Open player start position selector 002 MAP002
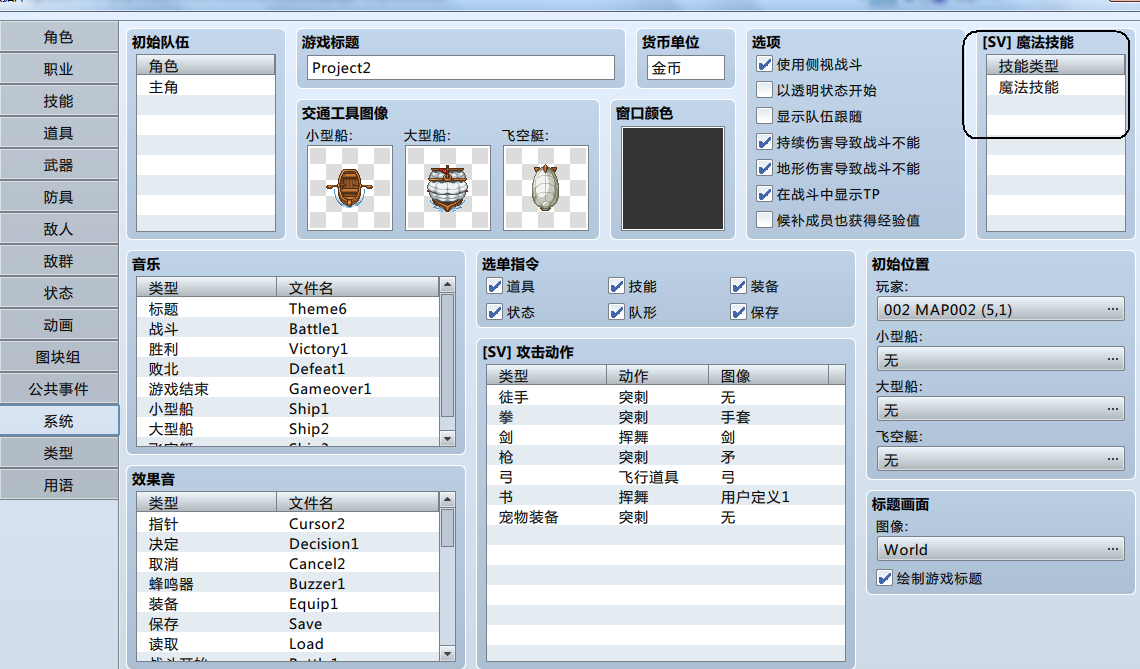Viewport: 1140px width, 669px height. 1000,309
